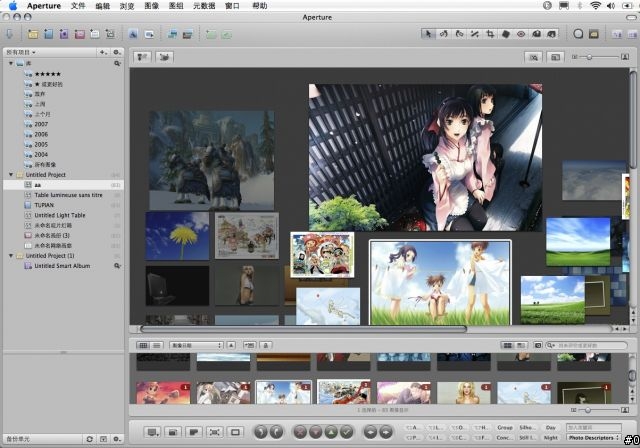This screenshot has width=640, height=448.
Task: Apply the Night keyword button
Action: point(551,438)
